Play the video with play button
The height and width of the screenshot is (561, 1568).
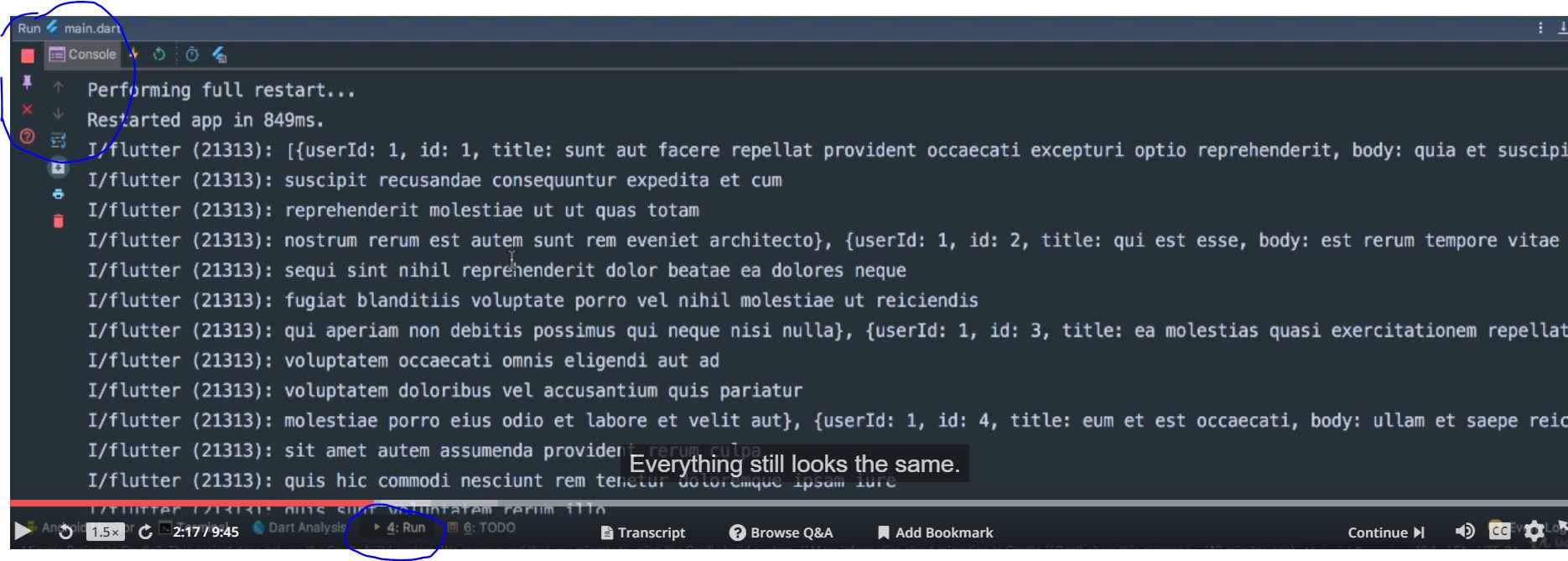tap(23, 530)
